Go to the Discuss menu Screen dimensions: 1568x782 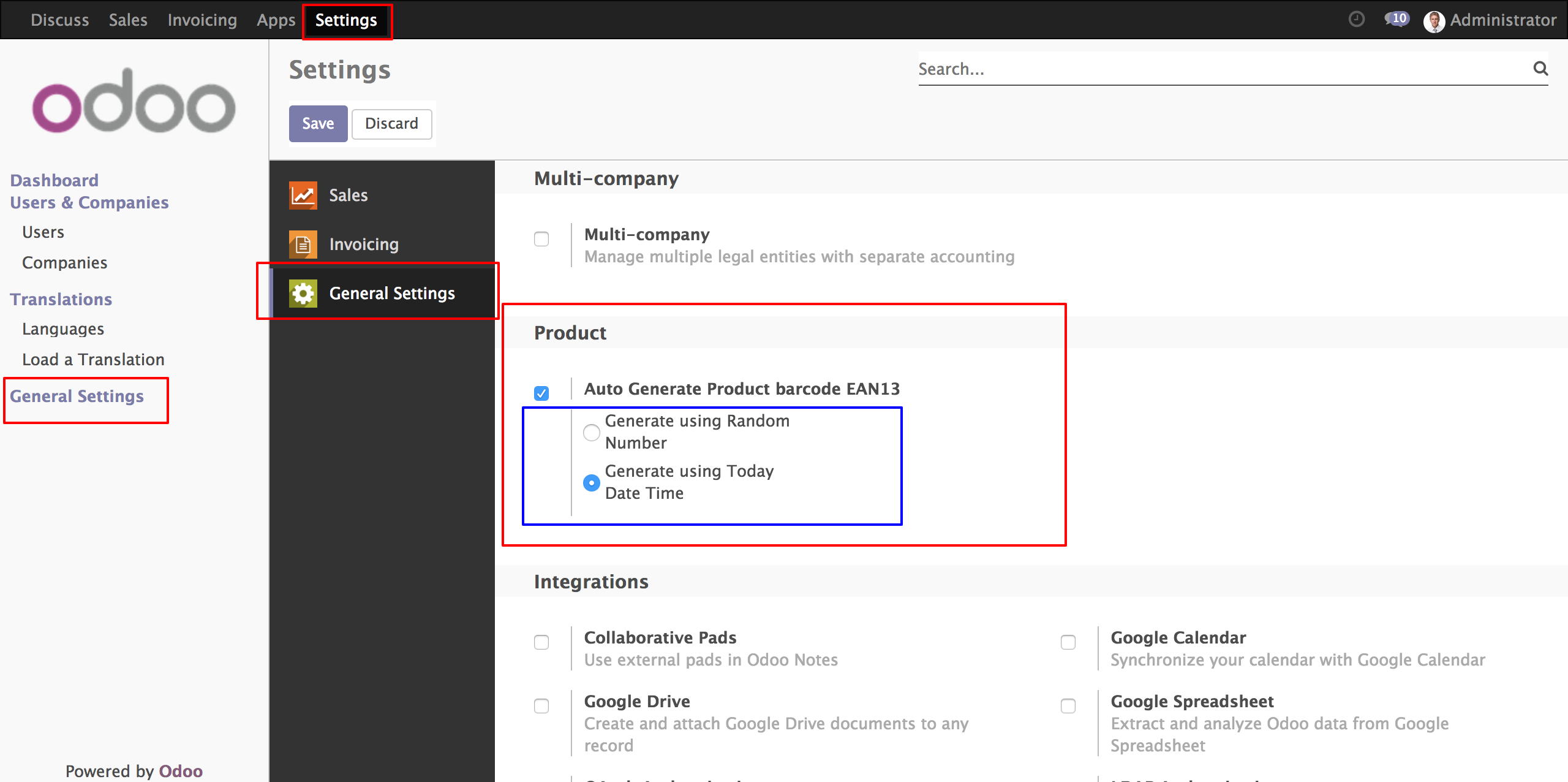[x=60, y=20]
